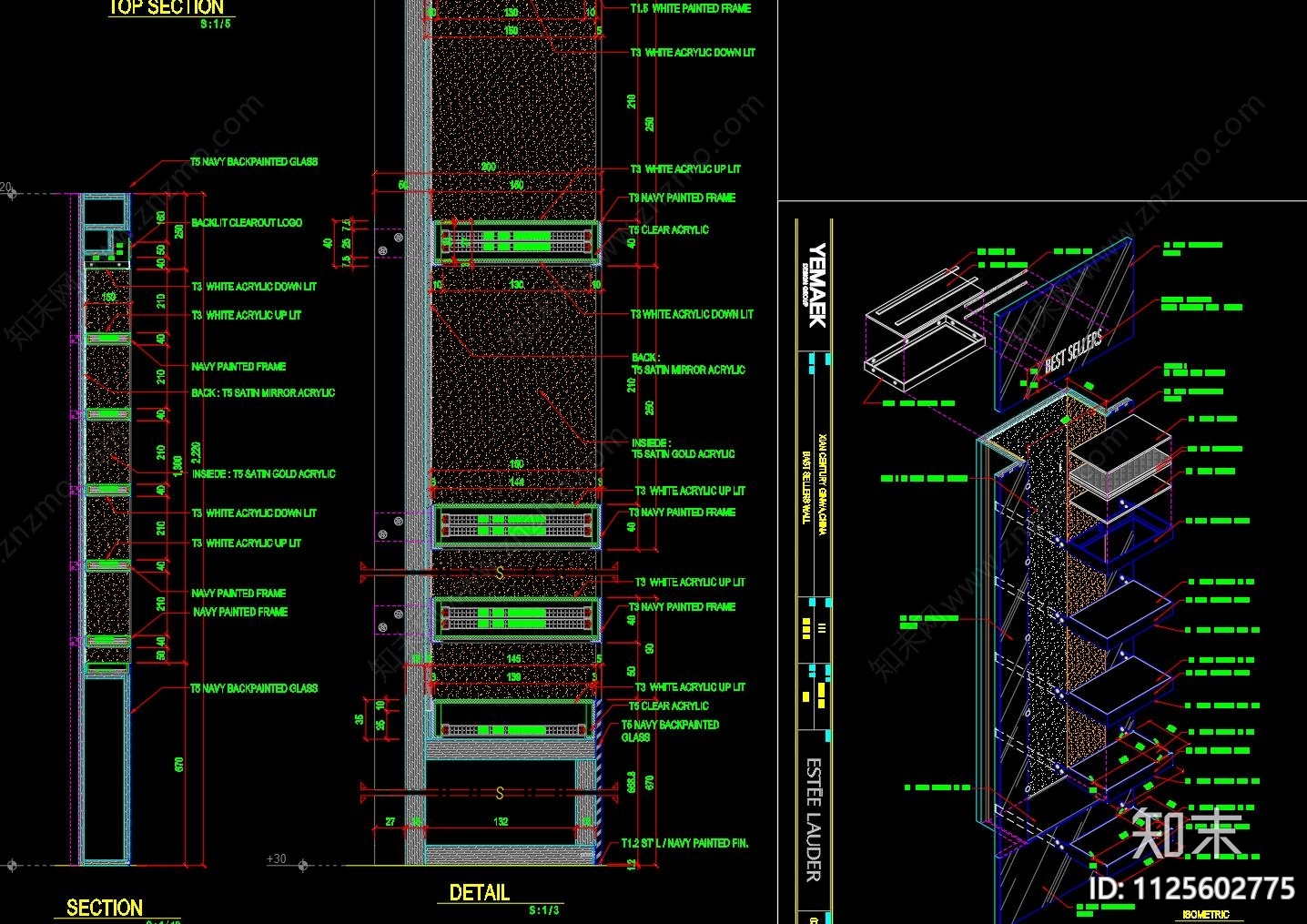1307x924 pixels.
Task: Select the two-line BACK : T5 SATIN MIRROR ACRYLIC note
Action: tap(688, 364)
